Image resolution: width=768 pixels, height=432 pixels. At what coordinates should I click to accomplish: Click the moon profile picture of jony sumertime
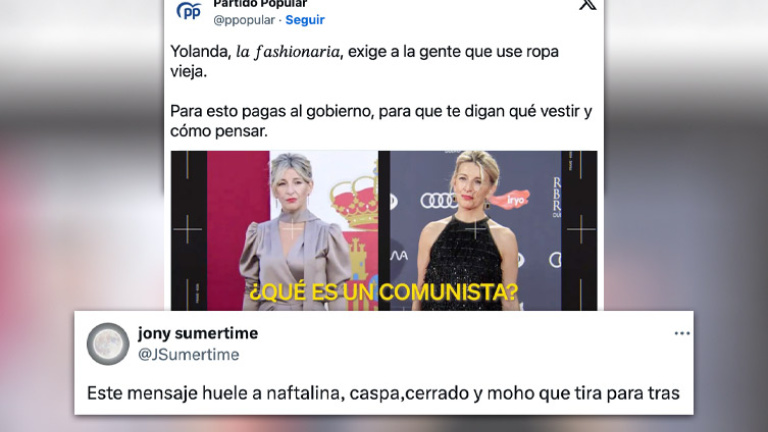tap(108, 344)
